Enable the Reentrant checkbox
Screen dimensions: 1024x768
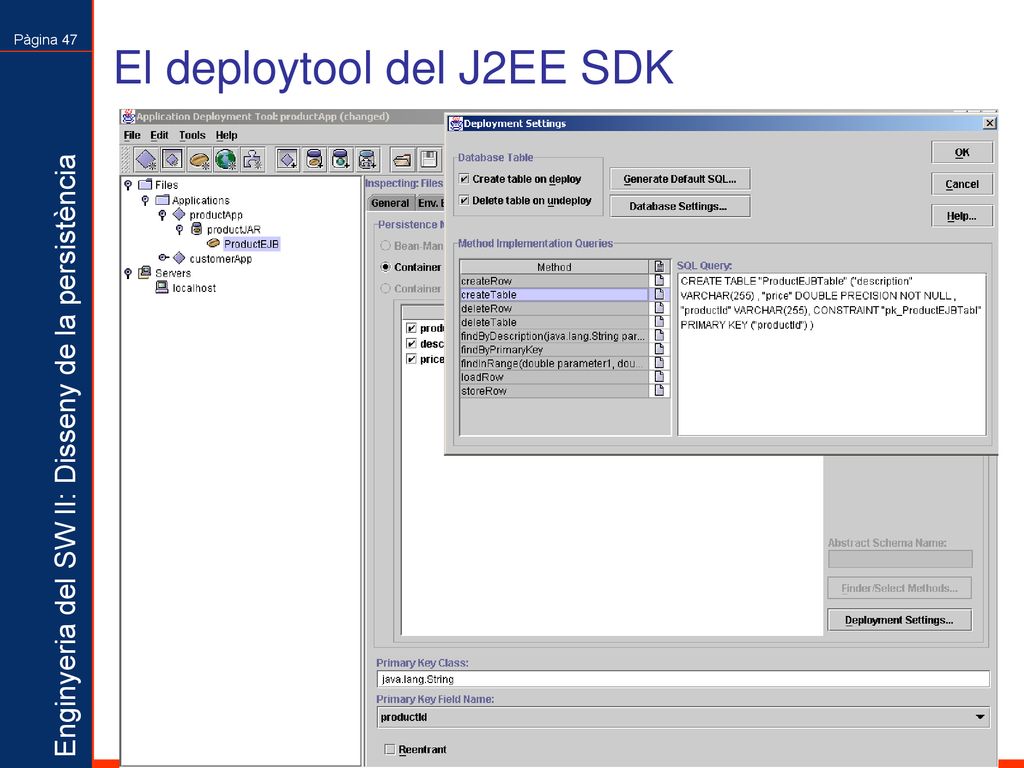click(x=390, y=749)
